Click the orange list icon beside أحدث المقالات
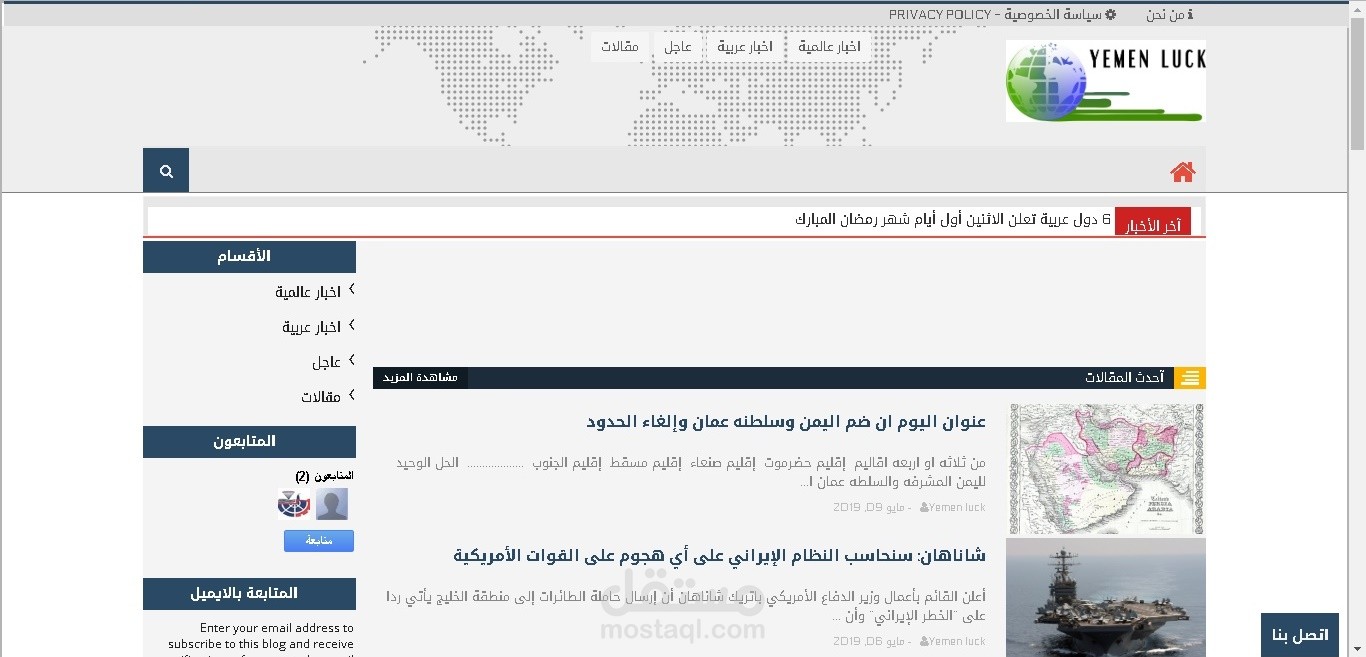 [x=1189, y=378]
